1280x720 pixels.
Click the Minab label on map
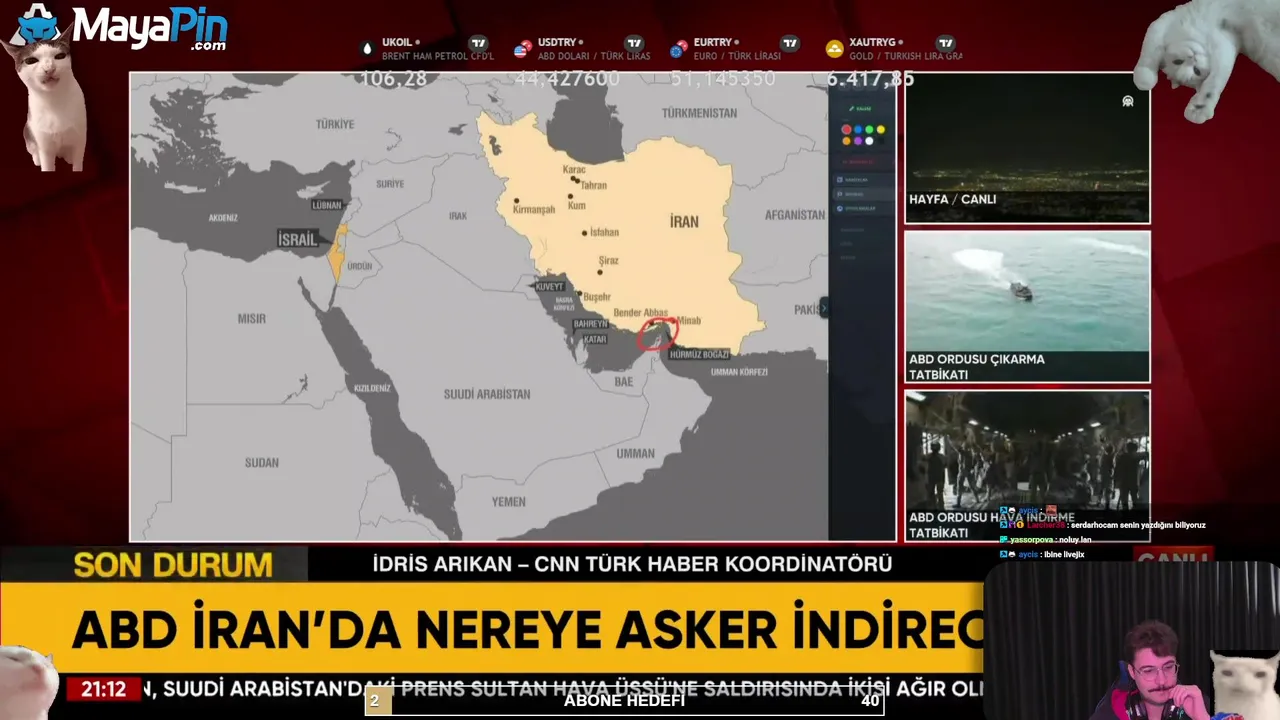(689, 321)
